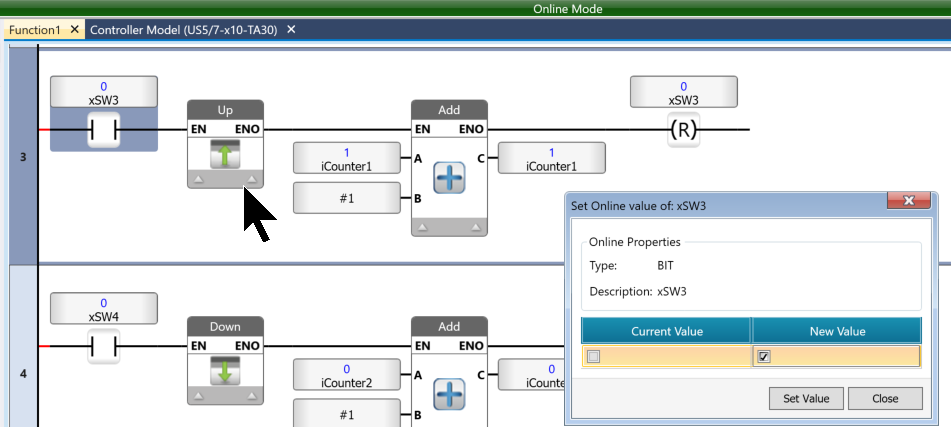Expand the Down block left triangle
951x427 pixels.
tap(198, 397)
